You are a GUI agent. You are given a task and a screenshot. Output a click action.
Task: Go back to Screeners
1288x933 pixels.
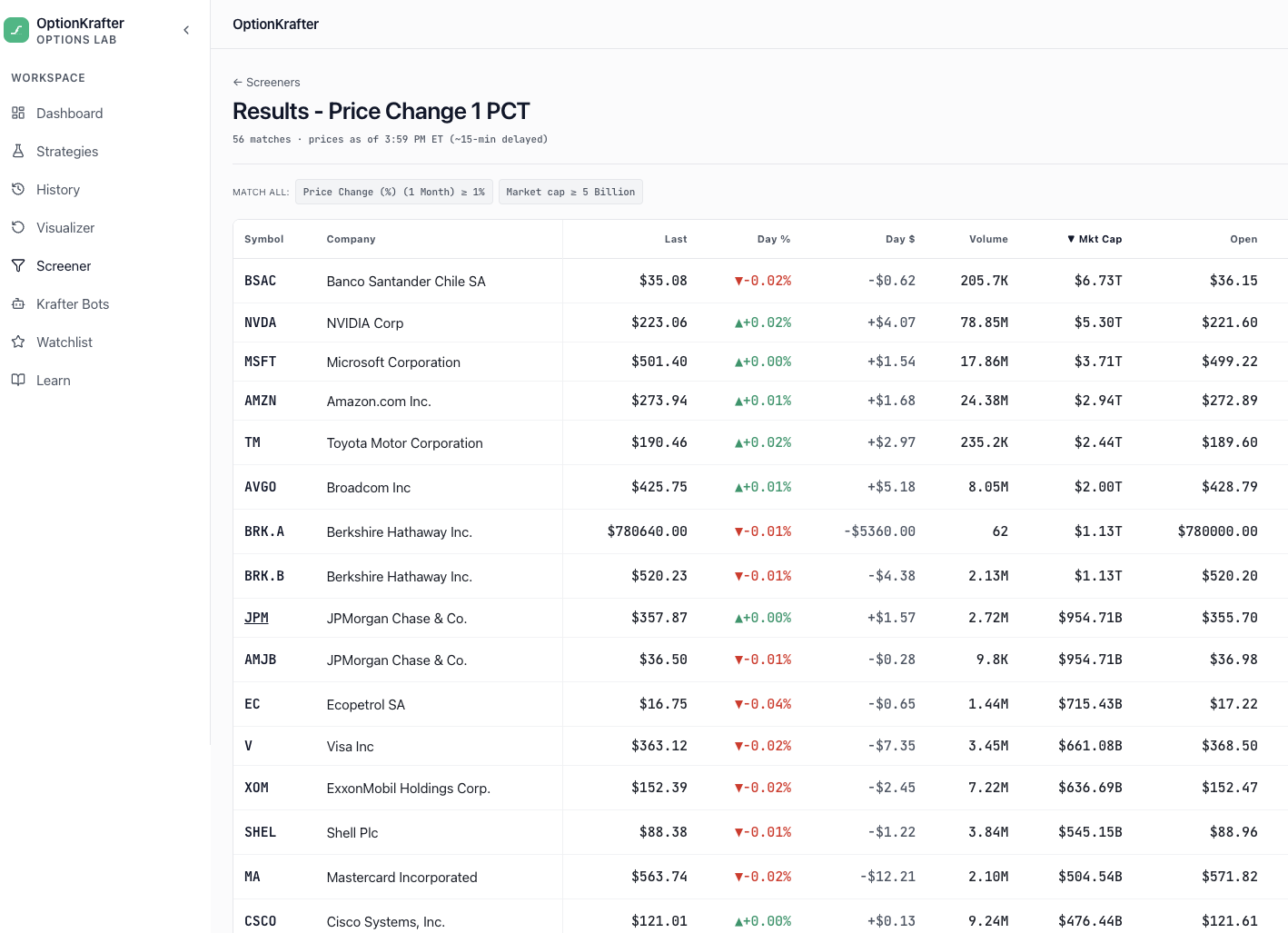coord(266,82)
